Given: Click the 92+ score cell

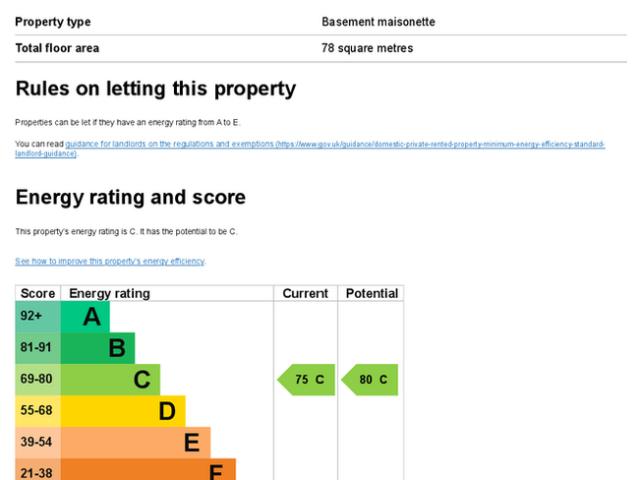Looking at the screenshot, I should click(x=38, y=317).
